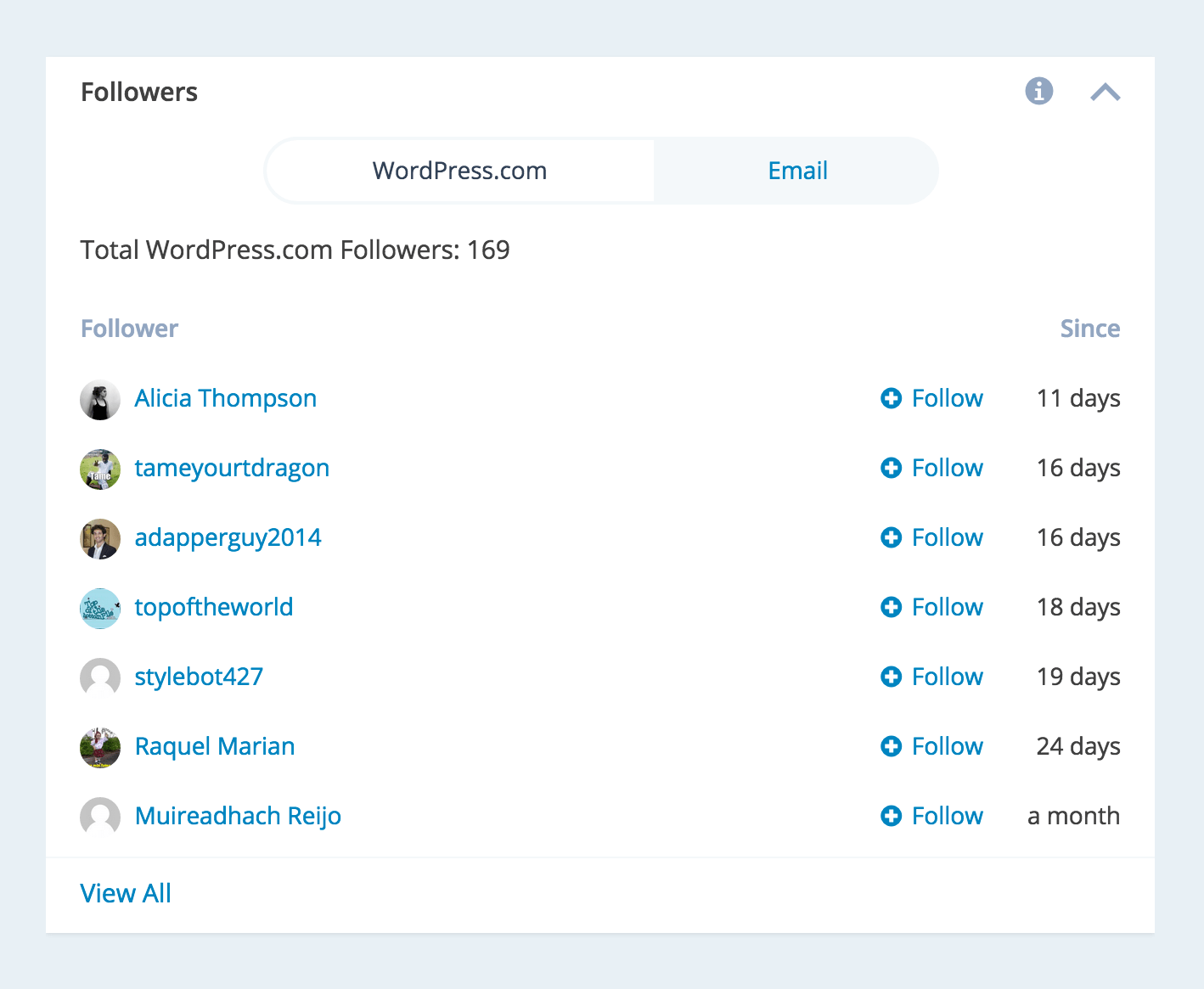Click the default avatar for stylebot427

click(x=100, y=678)
